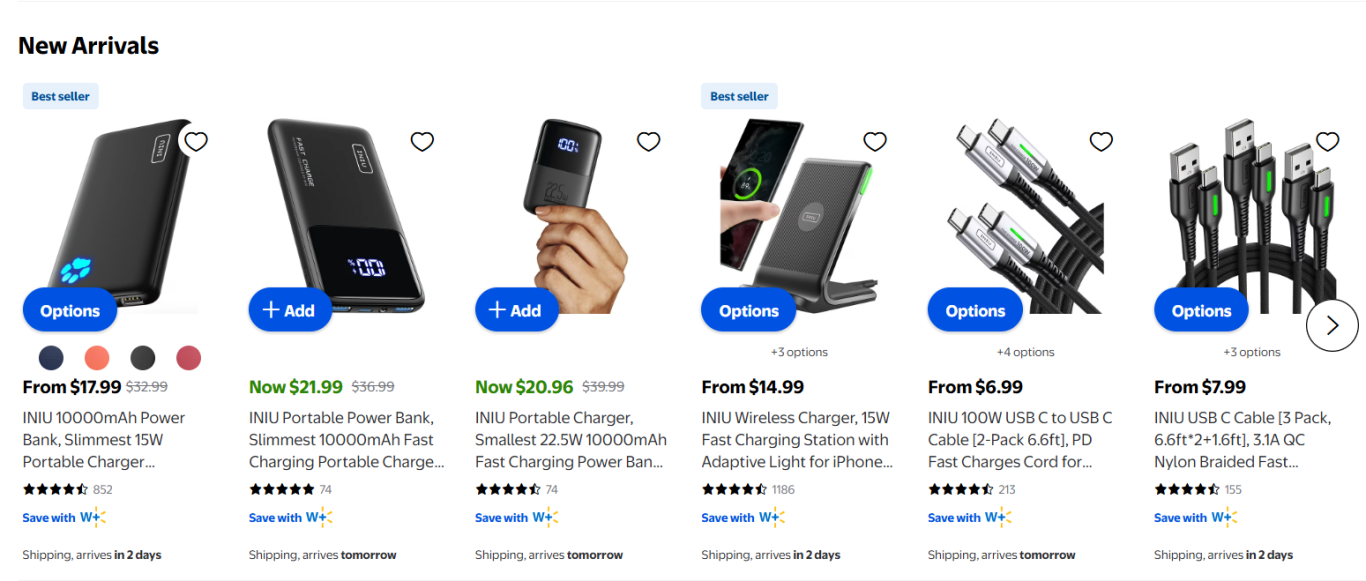
Task: Add the $20.96 Portable Charger to cart
Action: click(x=515, y=310)
